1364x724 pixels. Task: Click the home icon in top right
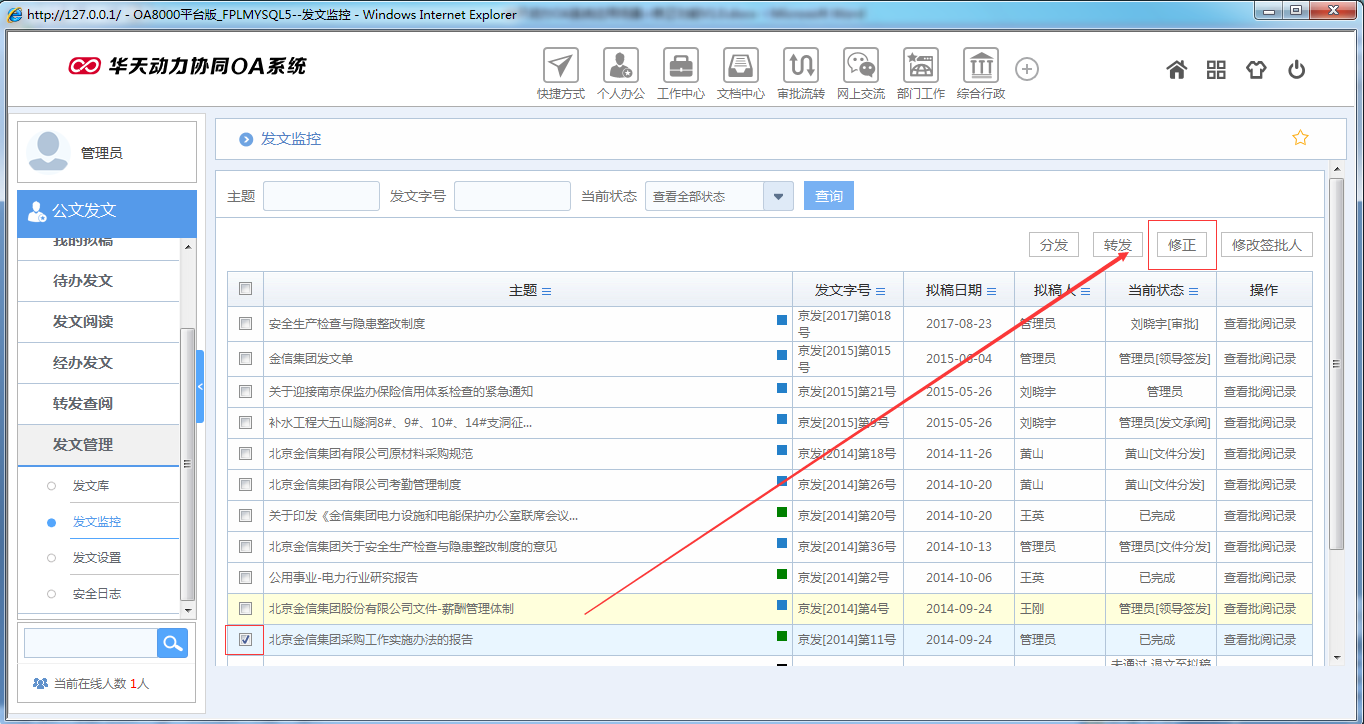click(1176, 69)
